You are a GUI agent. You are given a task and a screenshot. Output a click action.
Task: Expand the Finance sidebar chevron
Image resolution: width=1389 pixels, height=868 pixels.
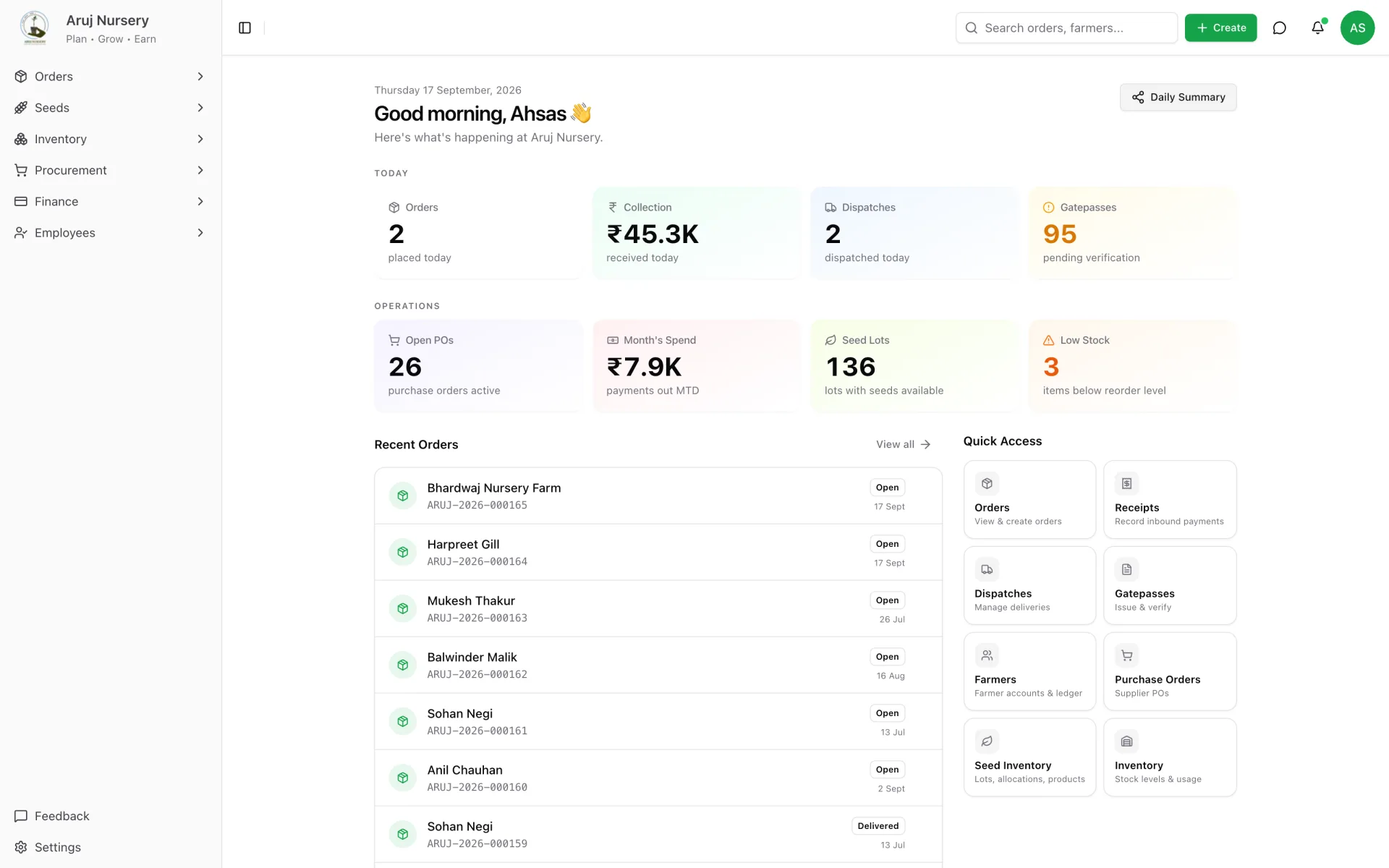tap(200, 201)
